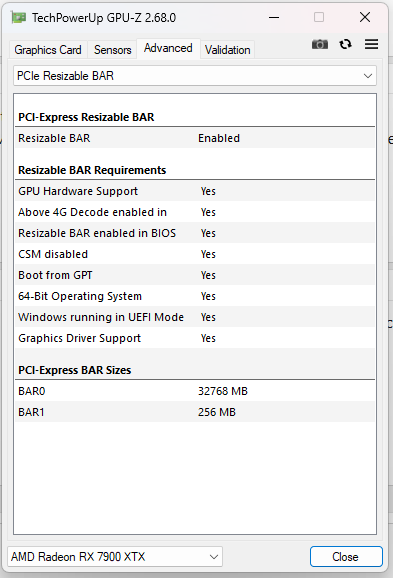The width and height of the screenshot is (393, 578).
Task: Select the Advanced tab
Action: (x=168, y=48)
